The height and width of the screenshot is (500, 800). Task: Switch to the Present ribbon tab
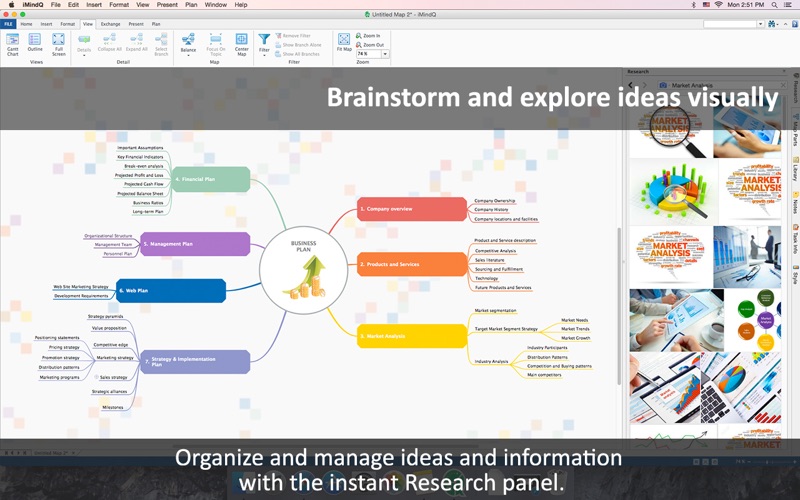(x=136, y=24)
